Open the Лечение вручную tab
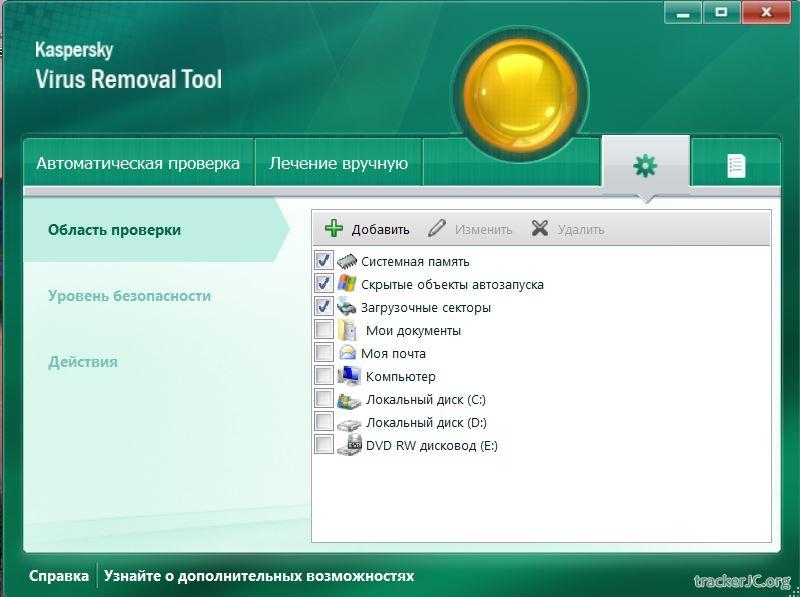This screenshot has width=800, height=597. pos(338,163)
